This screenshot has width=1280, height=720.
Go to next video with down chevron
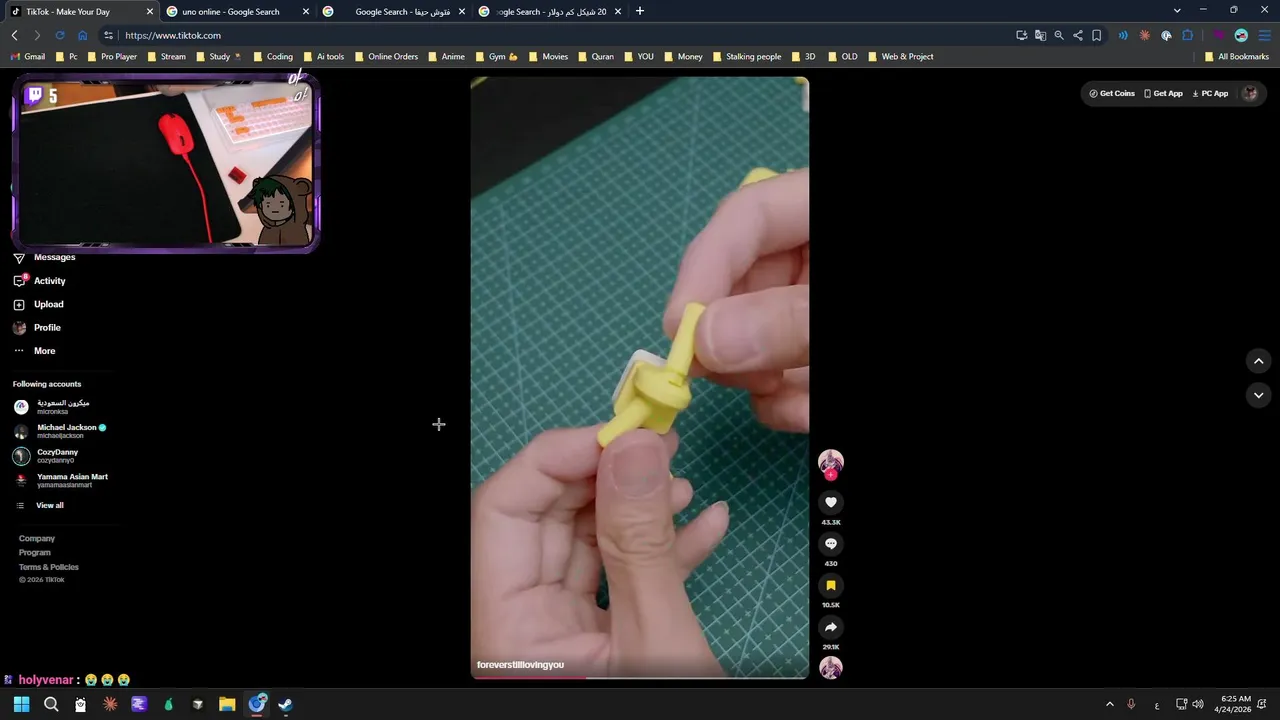1259,395
